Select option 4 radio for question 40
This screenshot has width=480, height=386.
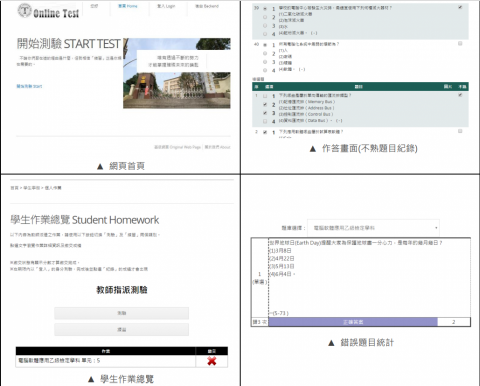pyautogui.click(x=265, y=70)
